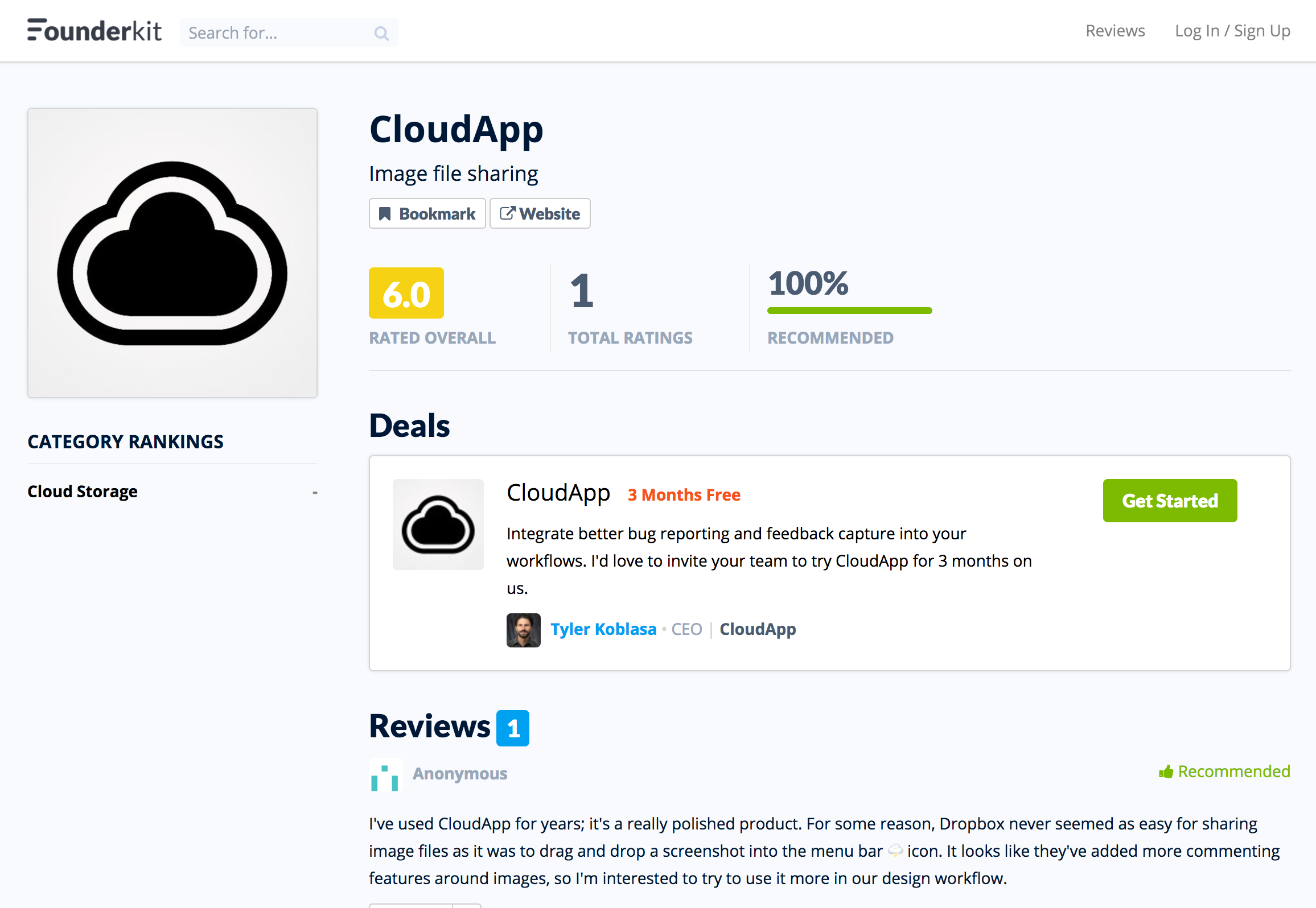Screen dimensions: 1316x908
Task: Select the Cloud Storage category ranking
Action: coord(83,491)
